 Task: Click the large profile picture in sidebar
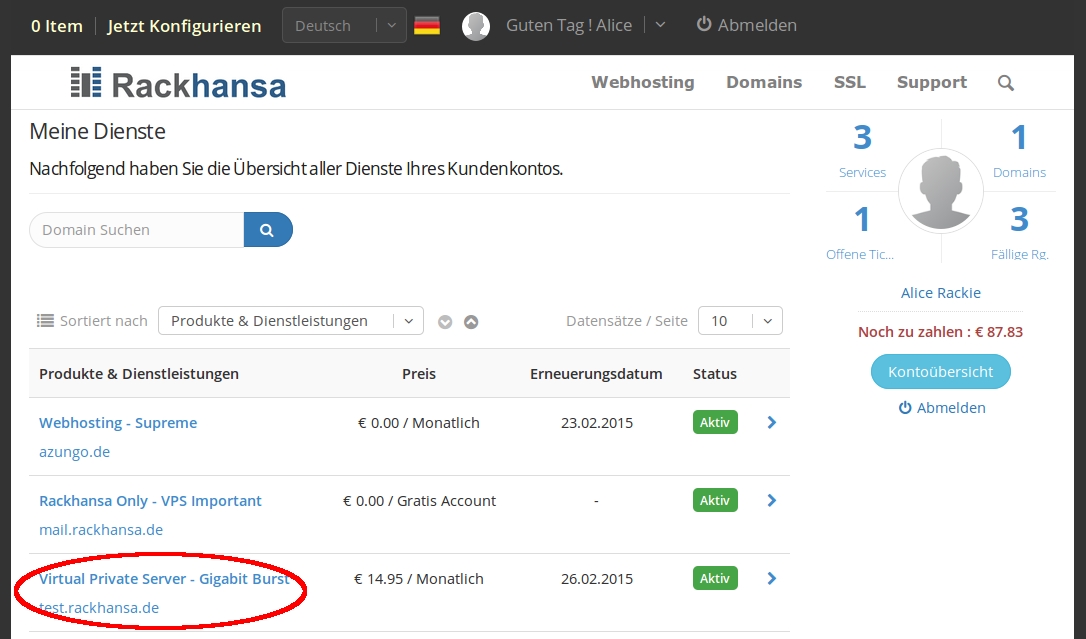coord(941,191)
